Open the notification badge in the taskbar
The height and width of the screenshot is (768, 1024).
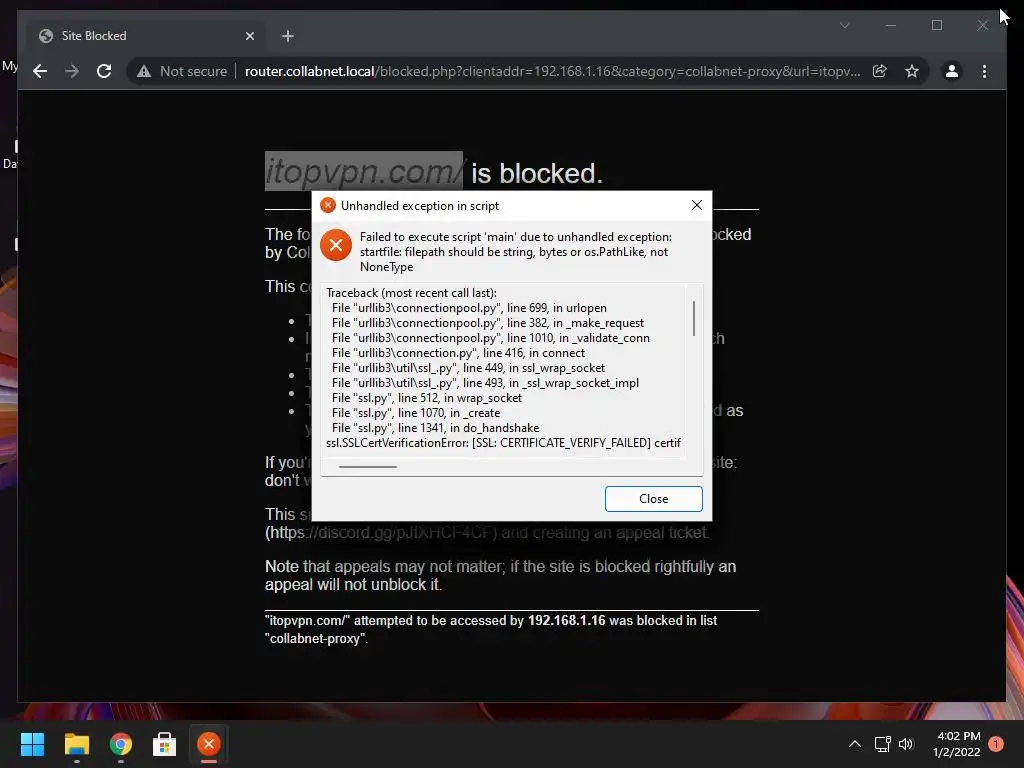[996, 744]
